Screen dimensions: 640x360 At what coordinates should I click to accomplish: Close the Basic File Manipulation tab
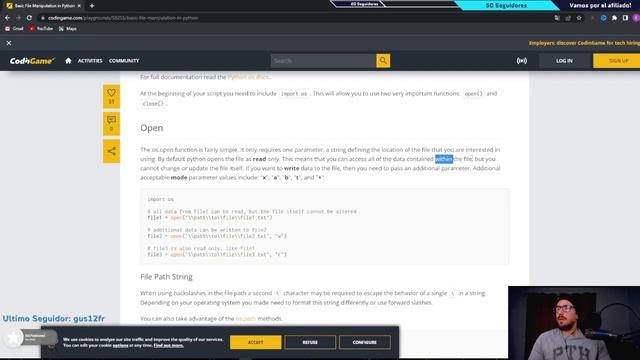coord(79,6)
